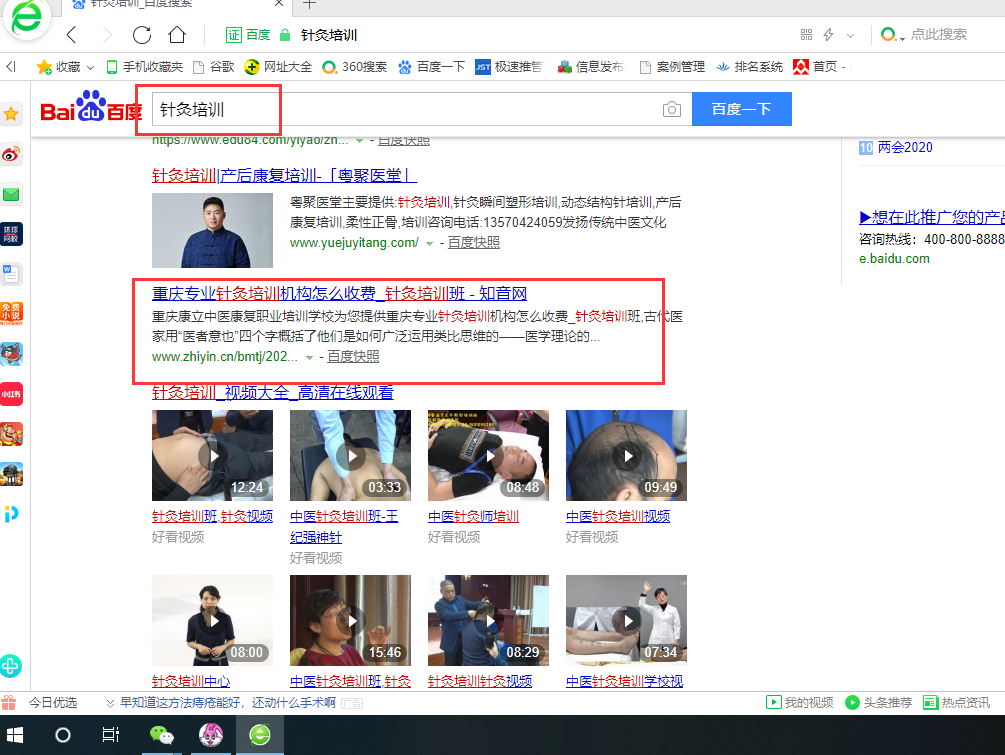The height and width of the screenshot is (755, 1005).
Task: Open the 360搜索 bookmark
Action: click(x=354, y=67)
